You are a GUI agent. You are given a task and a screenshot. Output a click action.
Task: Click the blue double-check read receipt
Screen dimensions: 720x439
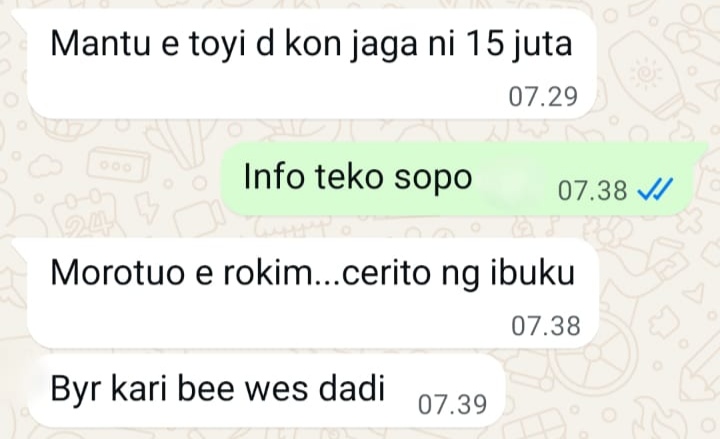[x=655, y=189]
